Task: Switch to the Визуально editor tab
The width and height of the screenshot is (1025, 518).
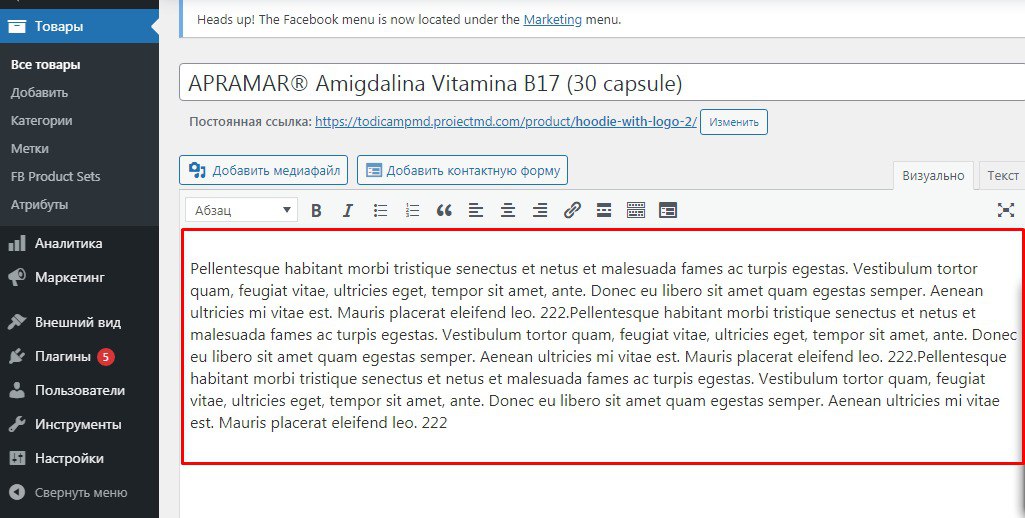Action: (x=933, y=175)
